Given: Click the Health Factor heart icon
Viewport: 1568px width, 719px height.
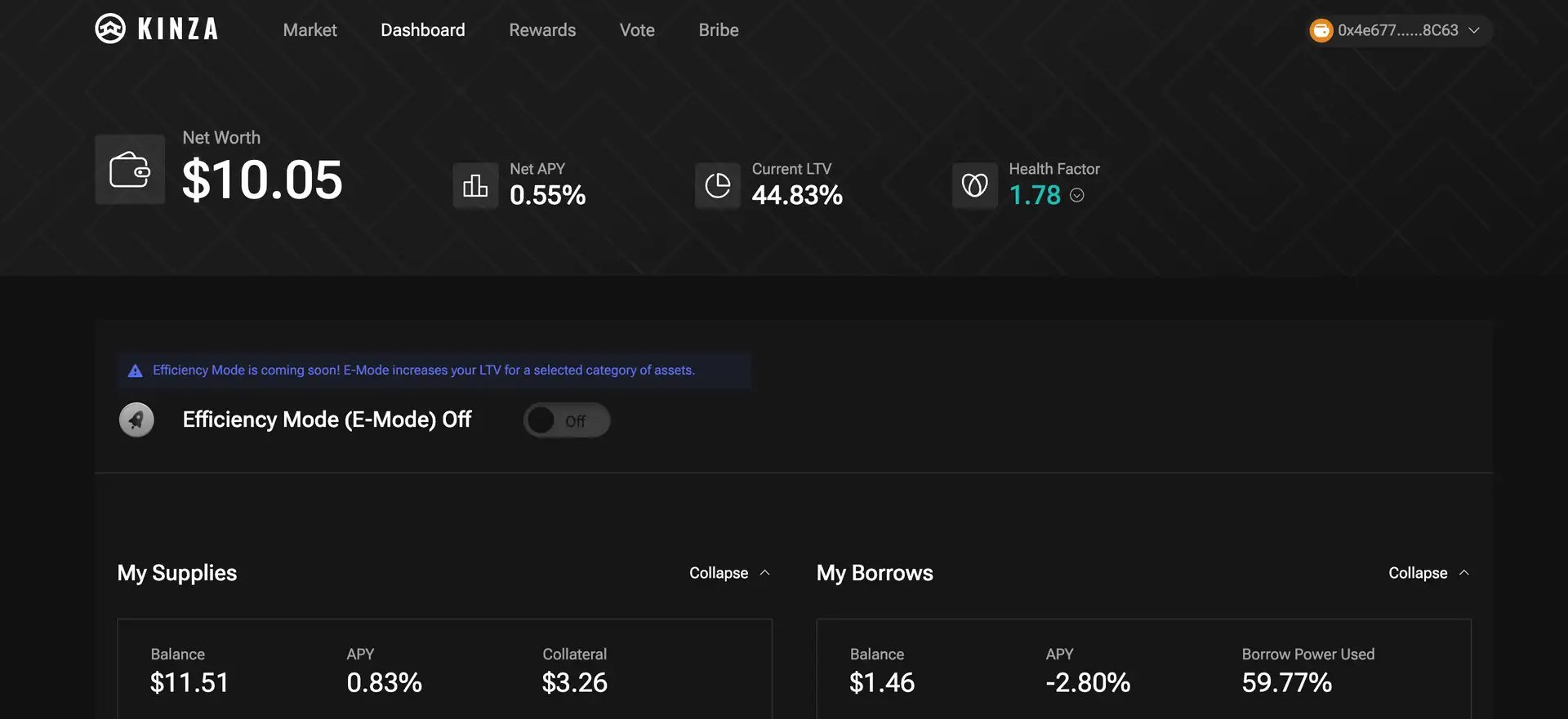Looking at the screenshot, I should (974, 186).
